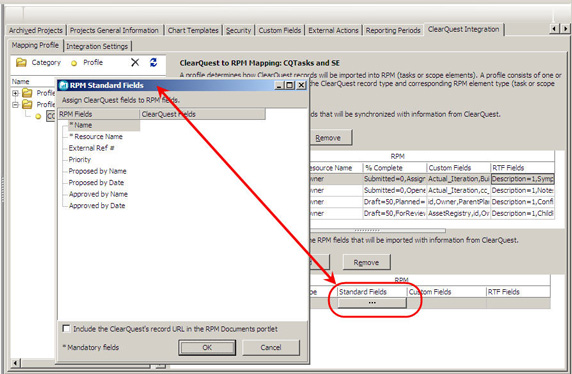Click the blue refresh icon

pos(154,62)
